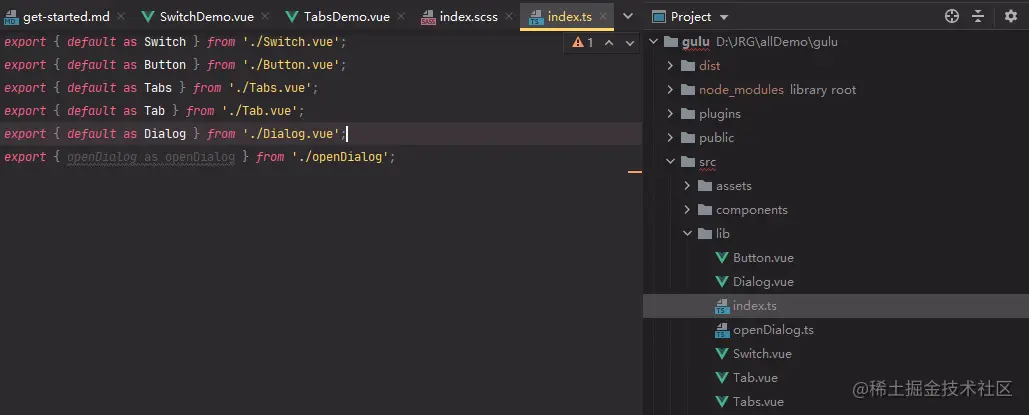
Task: Open Dialog.vue in project tree
Action: click(763, 282)
